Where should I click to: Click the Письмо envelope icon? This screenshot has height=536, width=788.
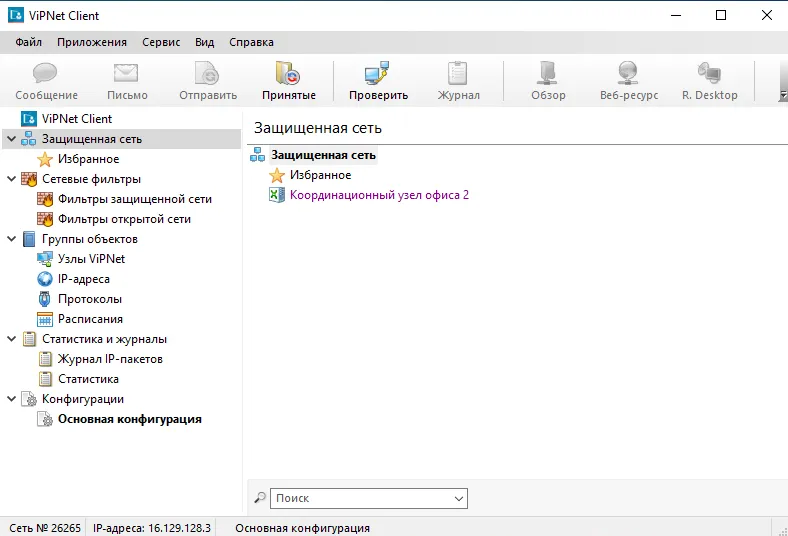click(126, 73)
